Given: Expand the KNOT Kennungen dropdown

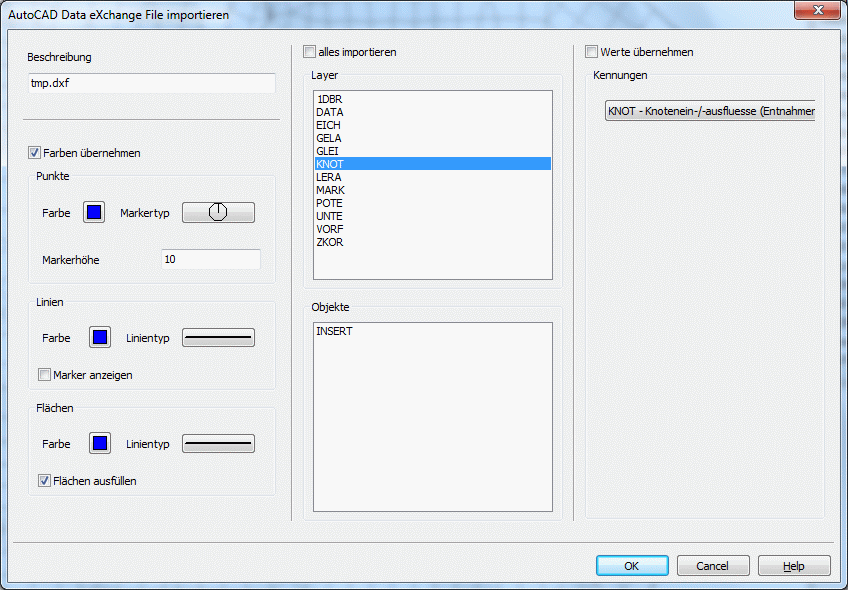Looking at the screenshot, I should 710,112.
